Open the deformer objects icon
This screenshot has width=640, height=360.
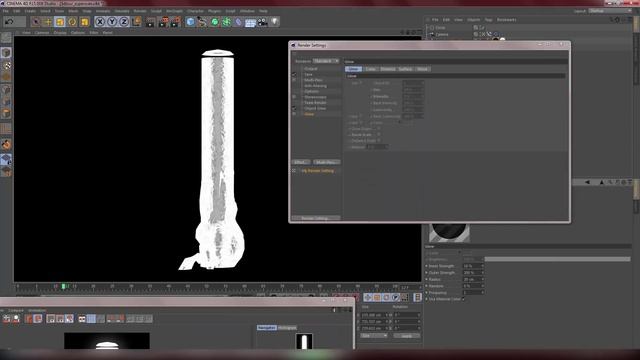click(238, 22)
